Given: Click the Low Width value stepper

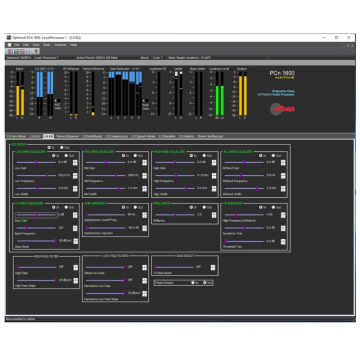Looking at the screenshot, I should click(75, 189).
